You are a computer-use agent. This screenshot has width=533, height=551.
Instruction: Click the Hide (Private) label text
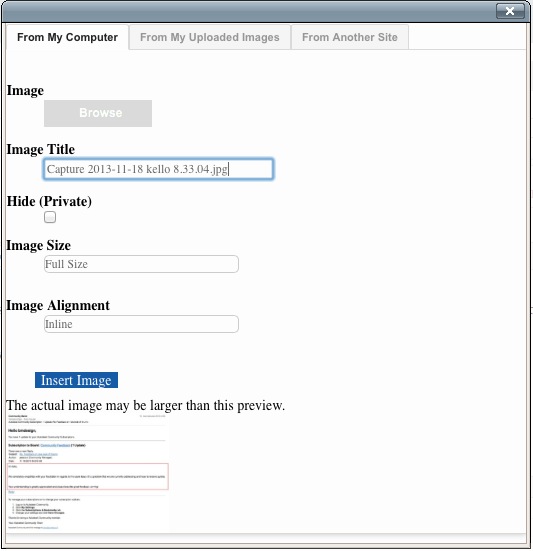click(49, 201)
